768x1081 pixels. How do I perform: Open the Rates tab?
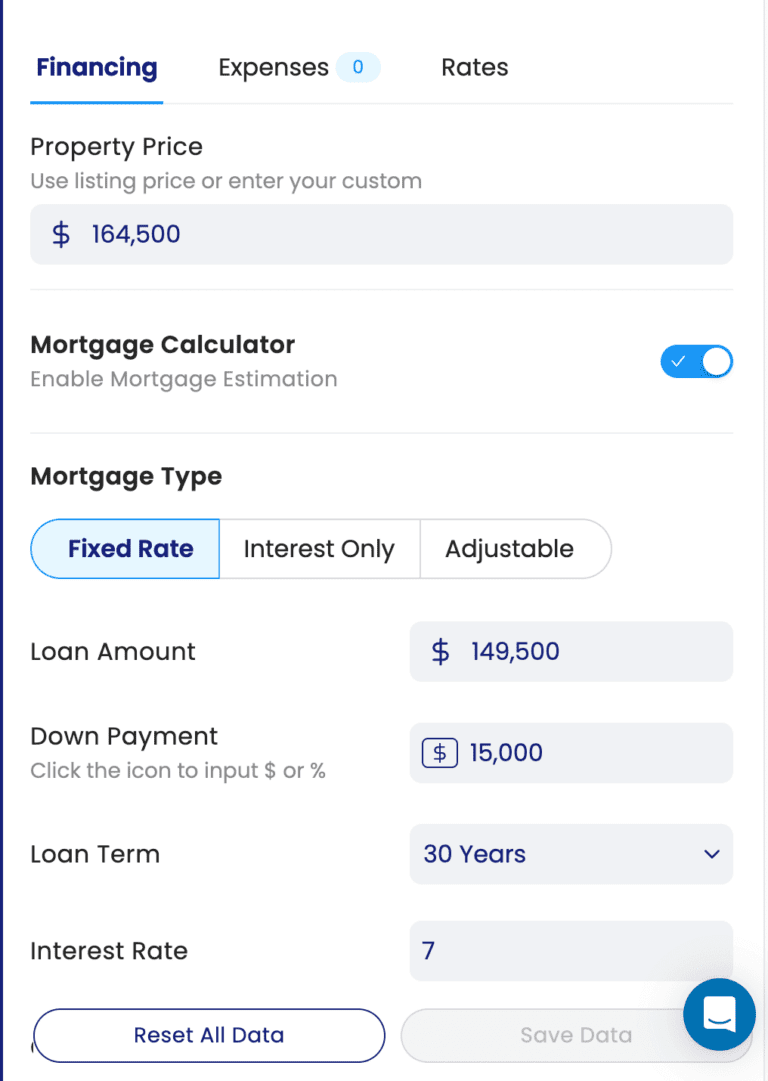coord(474,68)
